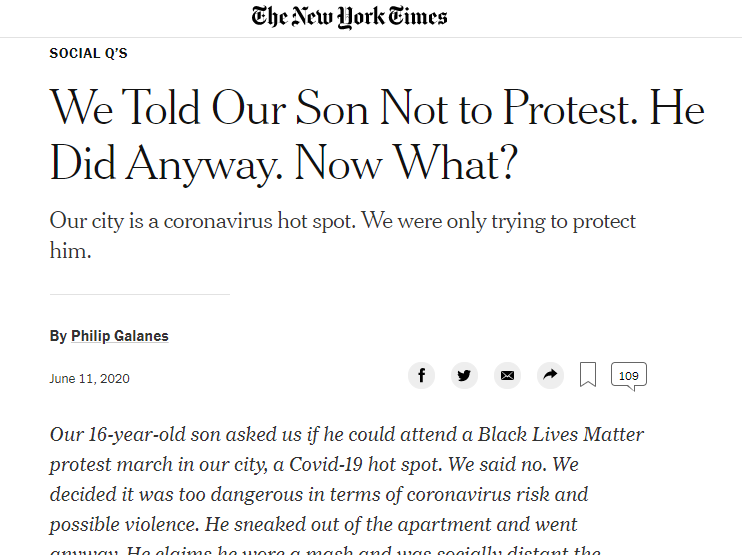This screenshot has height=555, width=742.
Task: Go to The New York Times homepage logo
Action: coord(350,17)
